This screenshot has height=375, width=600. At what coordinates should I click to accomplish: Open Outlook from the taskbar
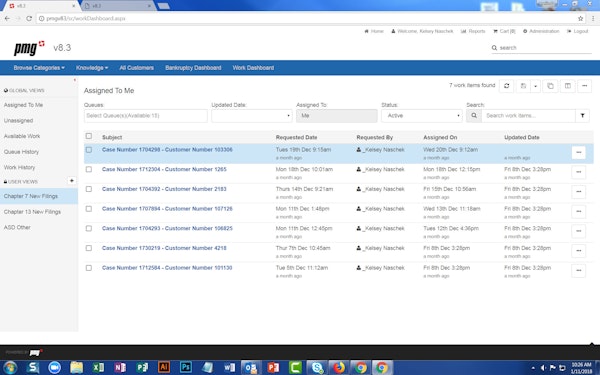(x=251, y=368)
